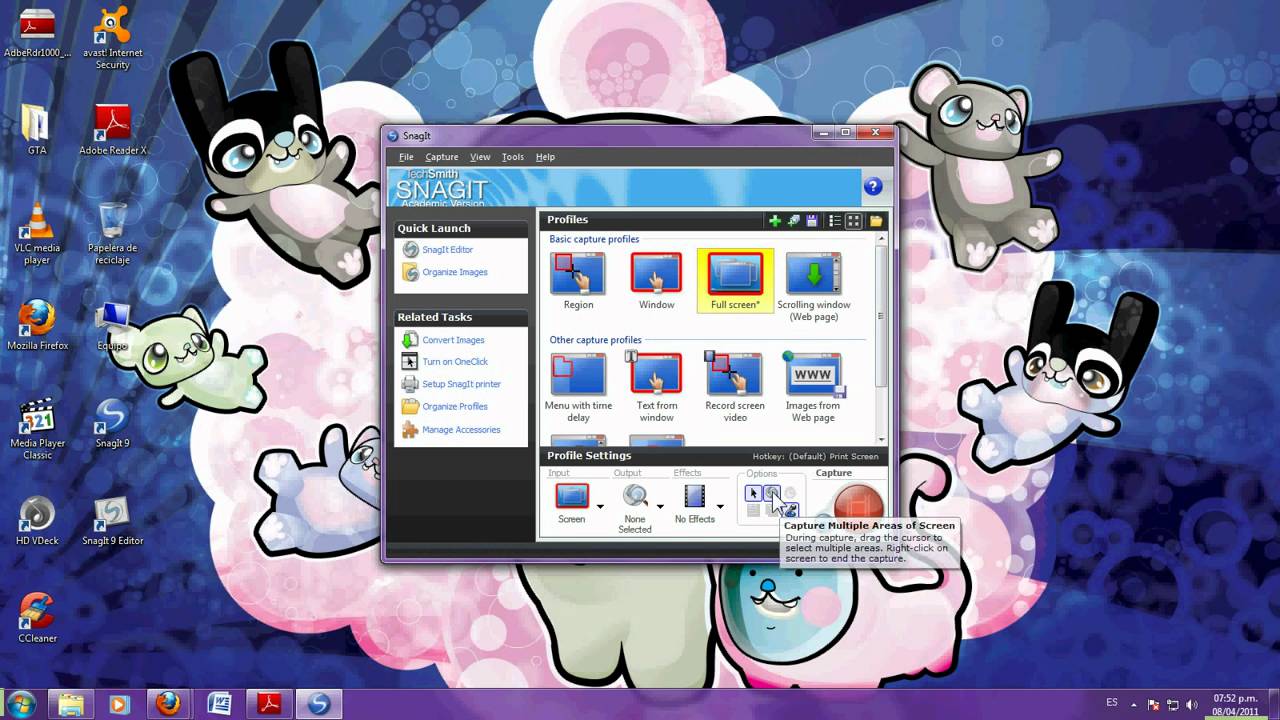Select the Window capture profile
The height and width of the screenshot is (720, 1280).
click(656, 281)
